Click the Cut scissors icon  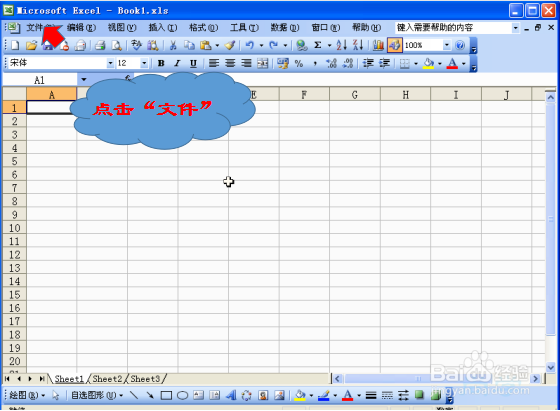coord(173,45)
